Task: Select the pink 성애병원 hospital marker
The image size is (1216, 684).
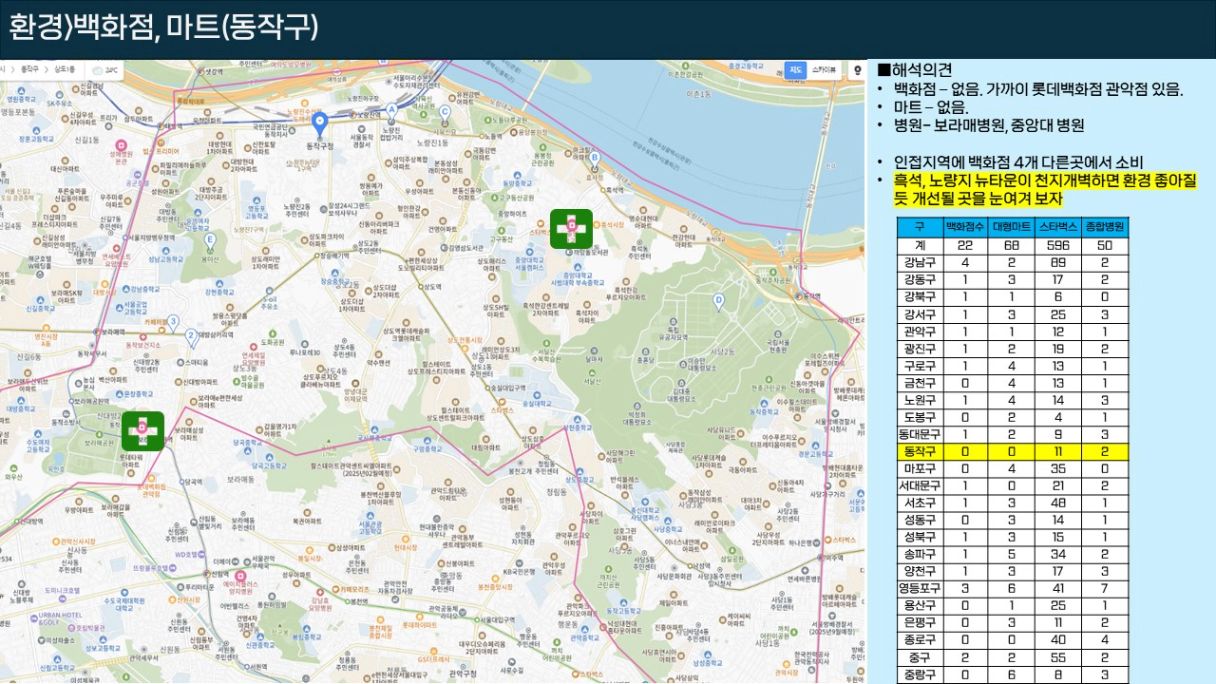Action: click(120, 144)
